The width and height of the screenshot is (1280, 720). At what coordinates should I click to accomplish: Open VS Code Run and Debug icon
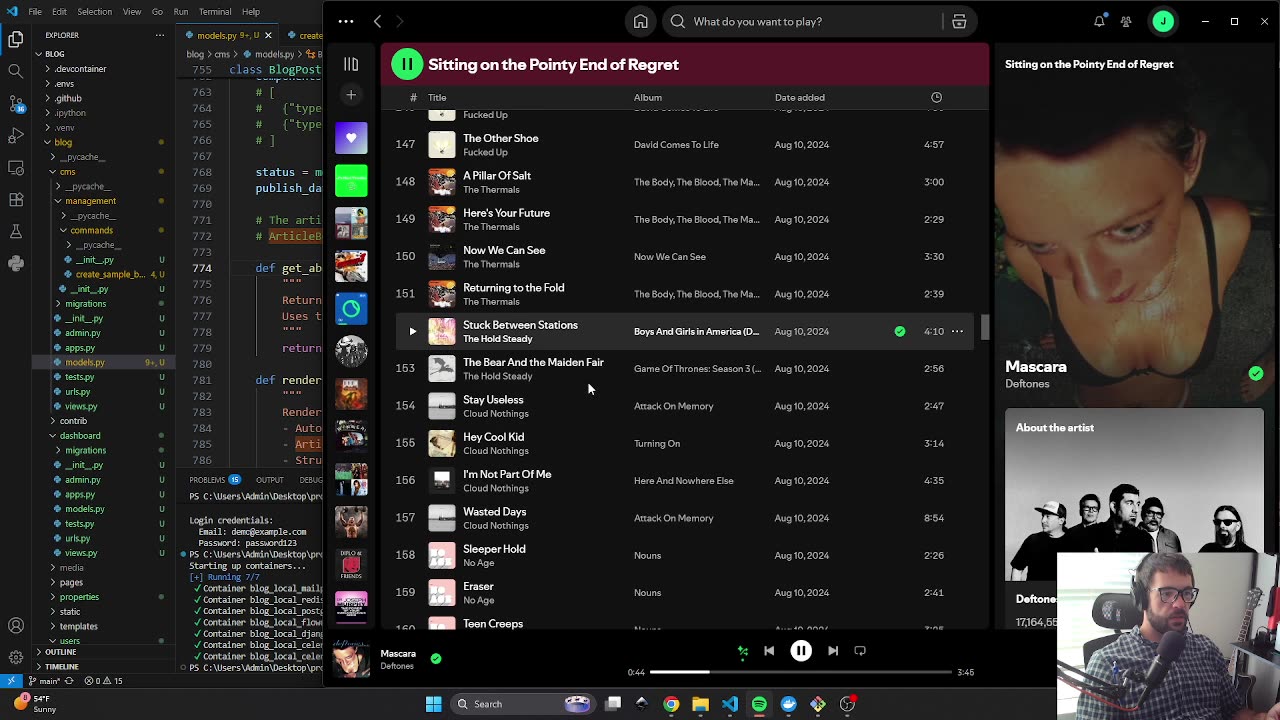[16, 136]
